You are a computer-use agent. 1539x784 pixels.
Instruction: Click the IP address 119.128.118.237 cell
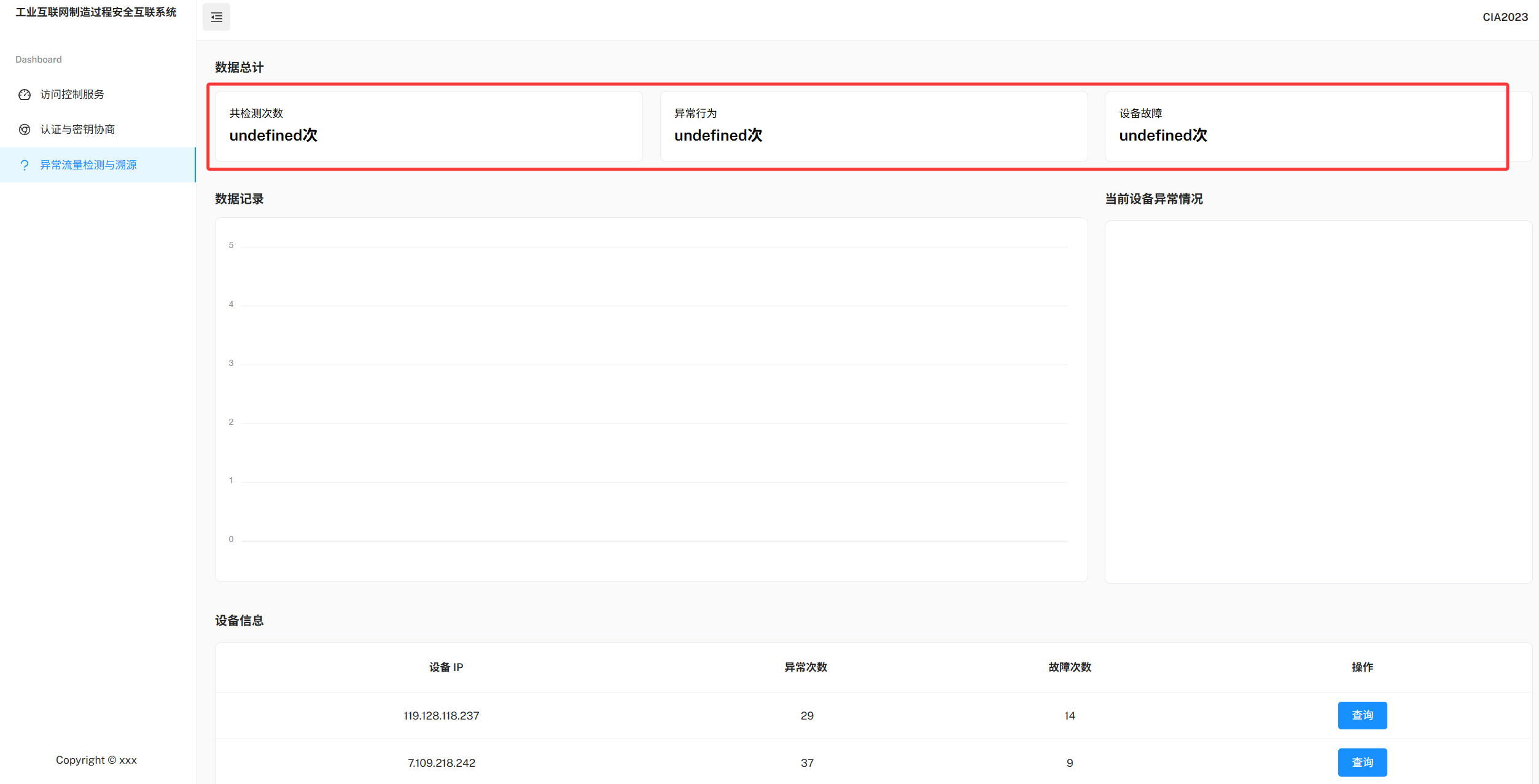441,716
